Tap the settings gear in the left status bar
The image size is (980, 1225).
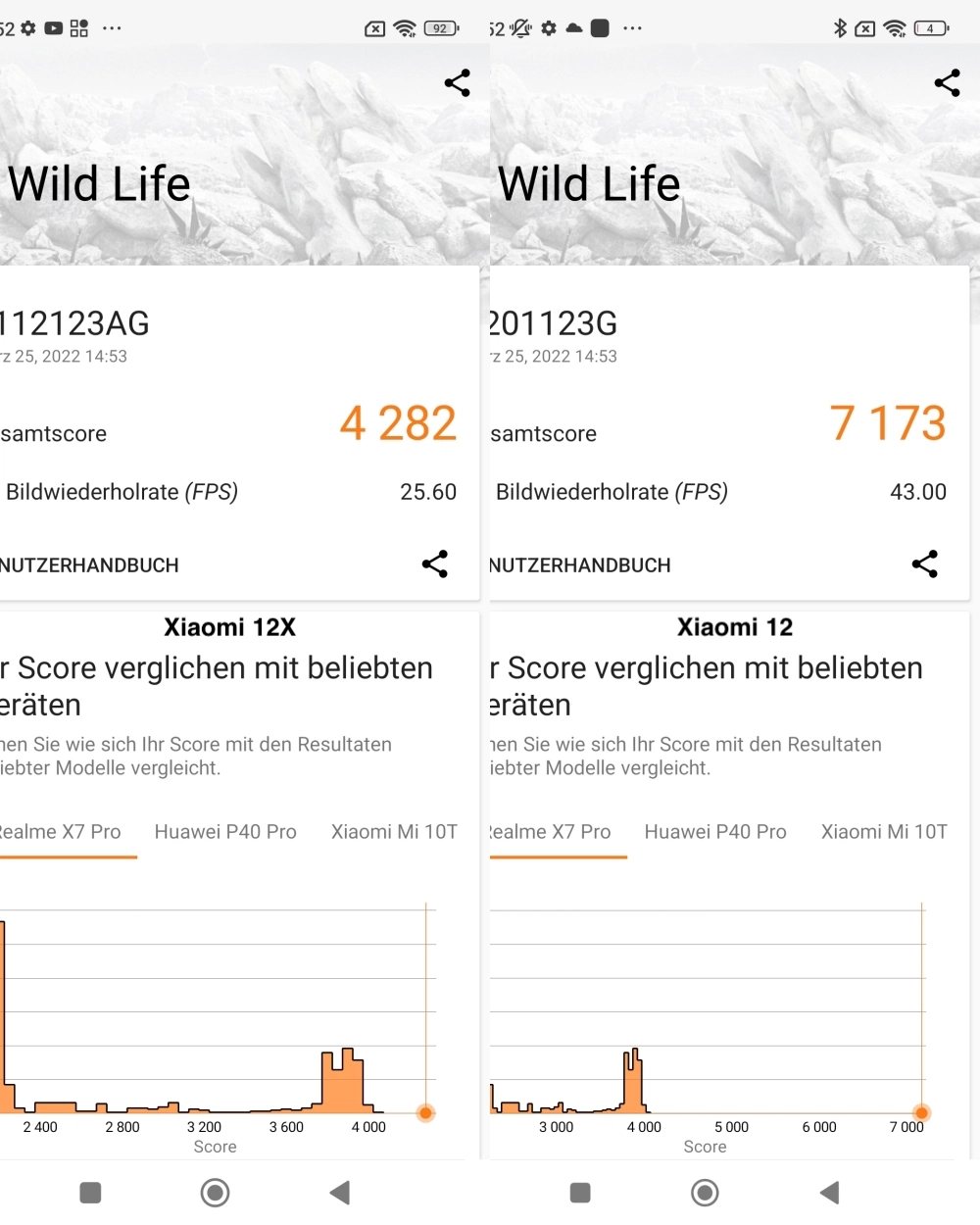pyautogui.click(x=28, y=28)
